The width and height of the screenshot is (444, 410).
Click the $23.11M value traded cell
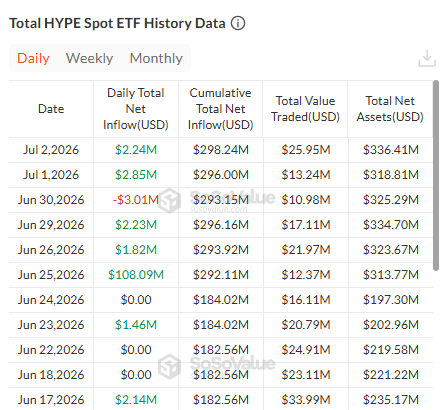click(306, 375)
